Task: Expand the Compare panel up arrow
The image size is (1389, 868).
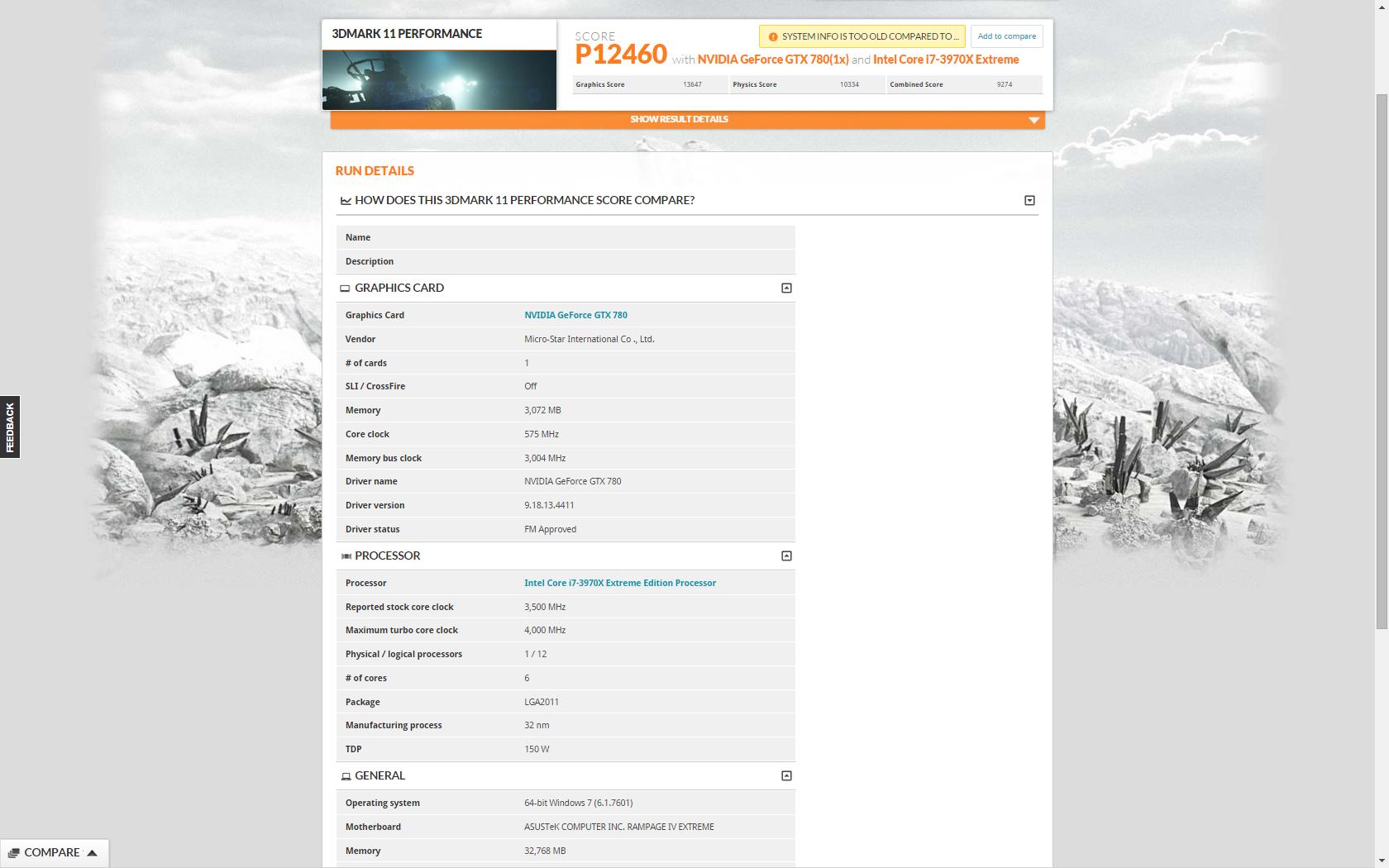Action: [x=92, y=853]
